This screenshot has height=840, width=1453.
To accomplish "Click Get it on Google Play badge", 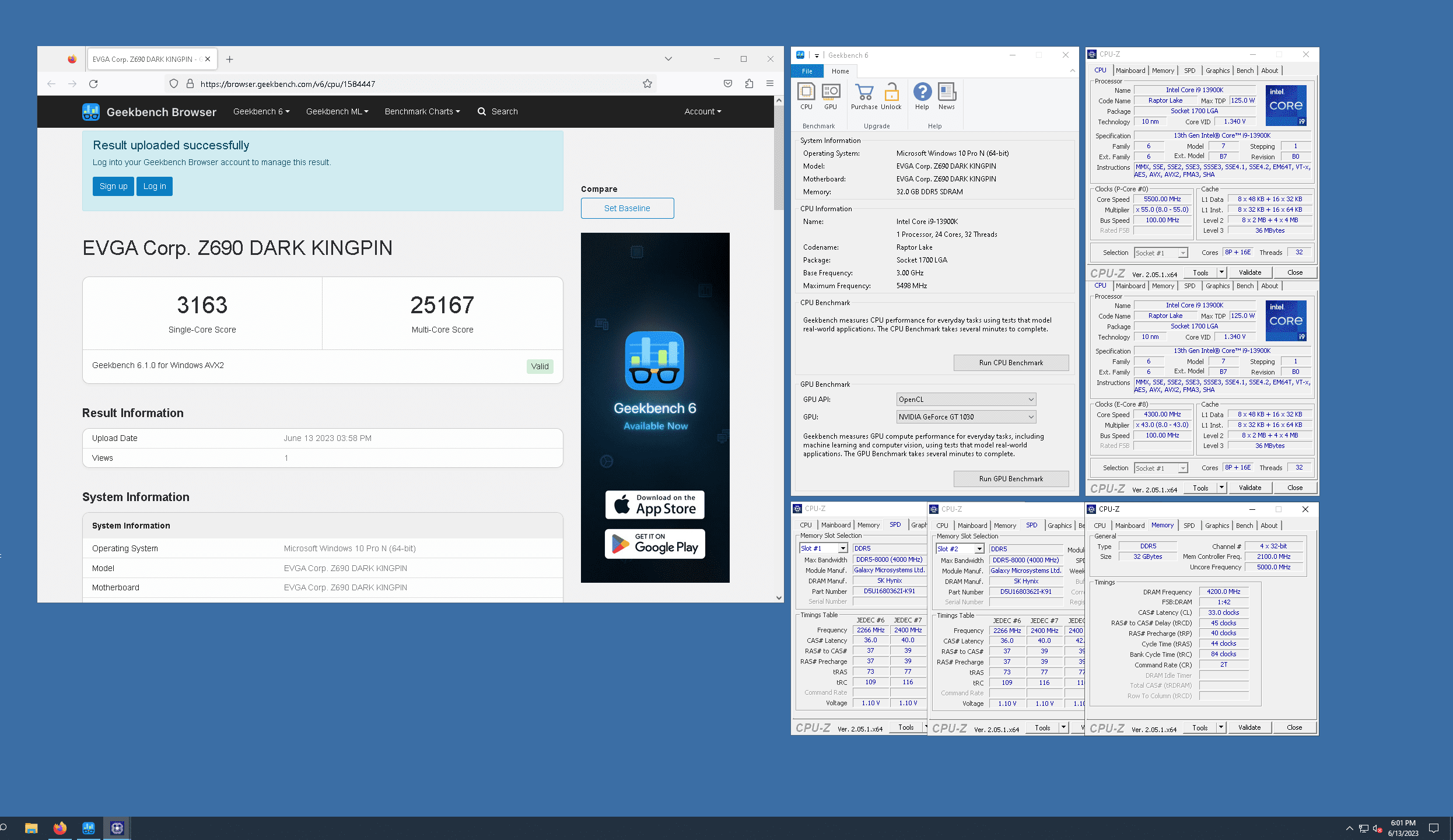I will click(654, 544).
